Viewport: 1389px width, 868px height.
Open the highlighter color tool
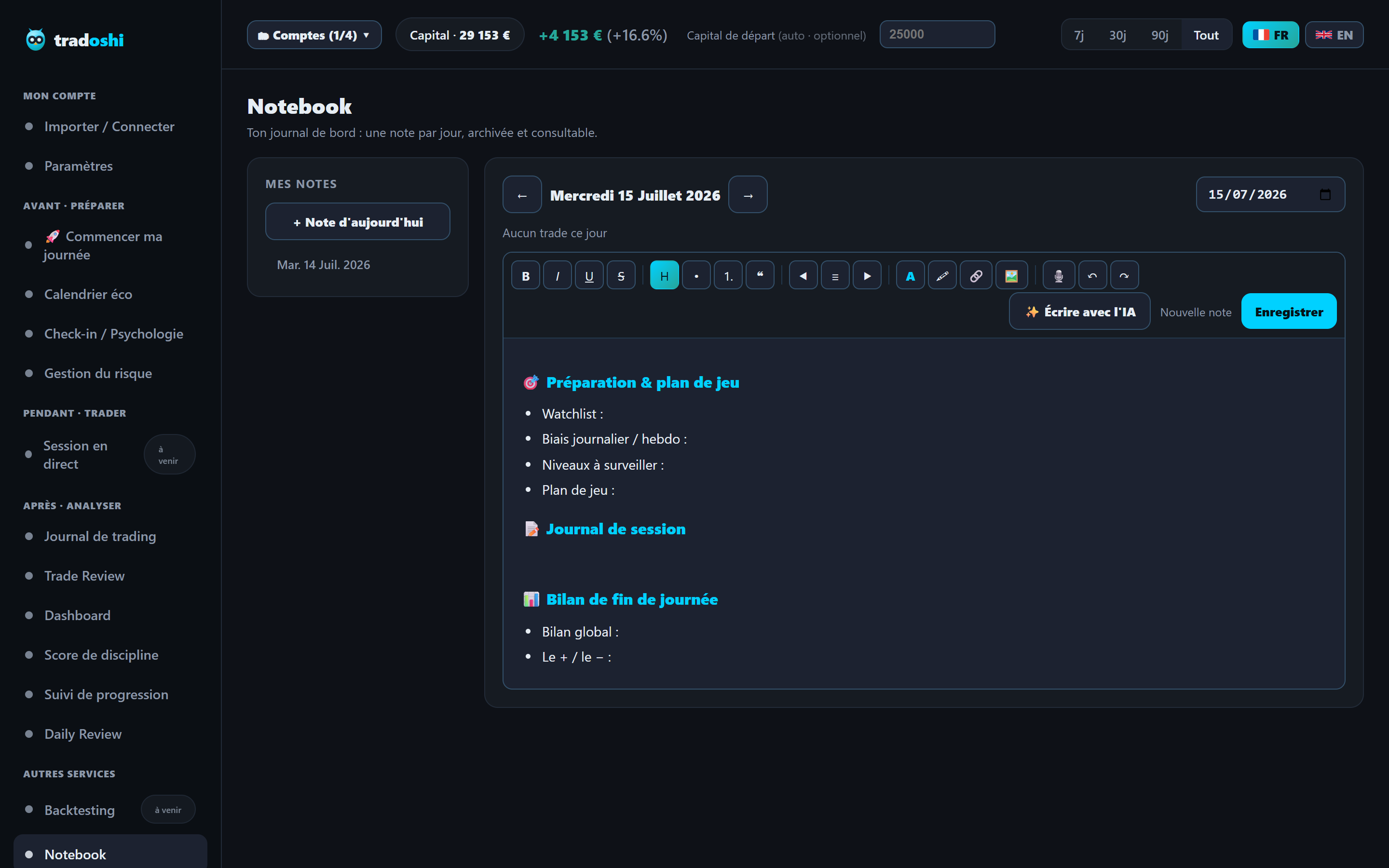(x=942, y=275)
